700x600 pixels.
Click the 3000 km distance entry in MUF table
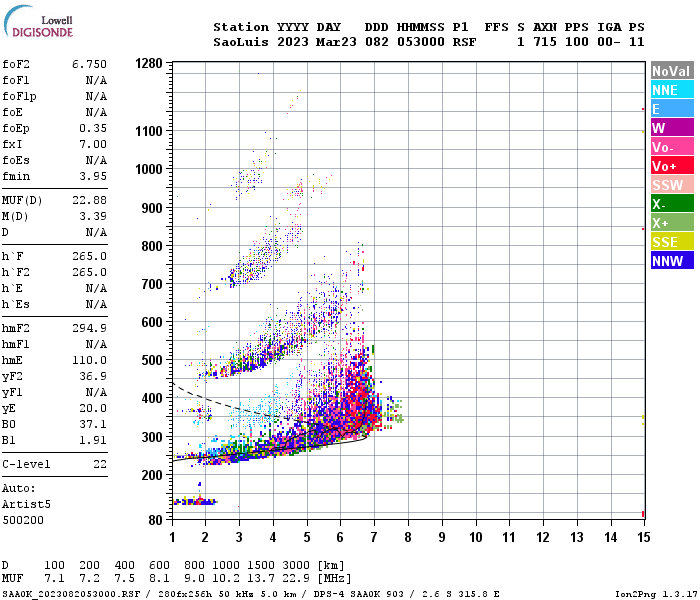tap(296, 565)
